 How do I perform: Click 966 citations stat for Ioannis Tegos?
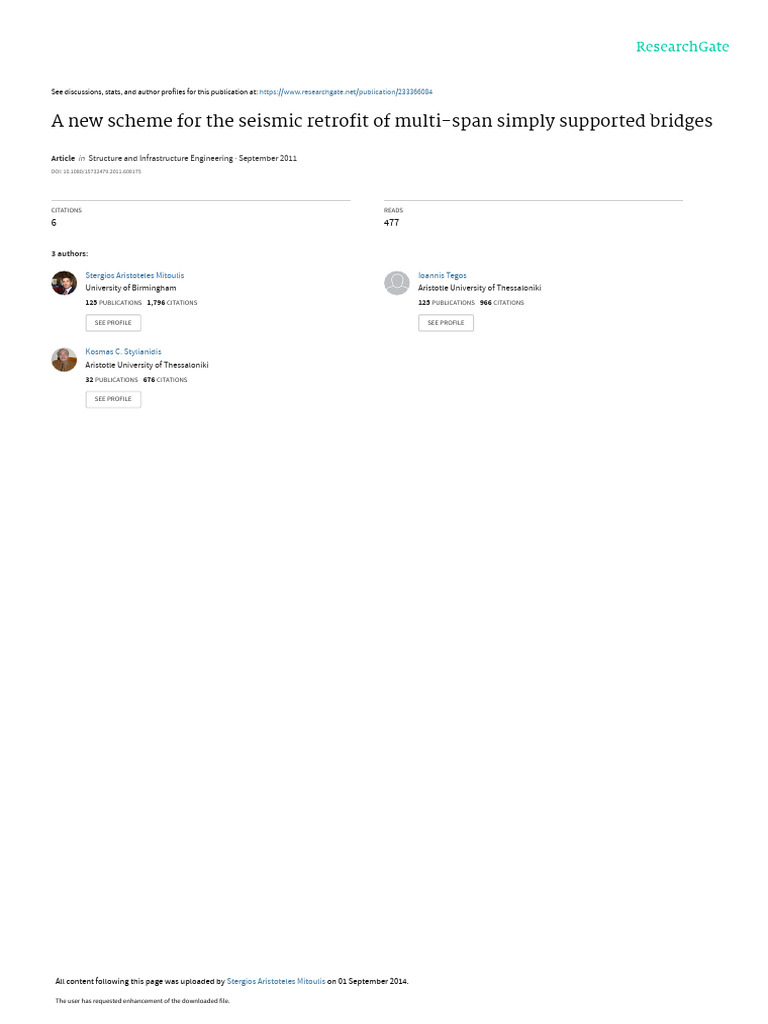502,303
